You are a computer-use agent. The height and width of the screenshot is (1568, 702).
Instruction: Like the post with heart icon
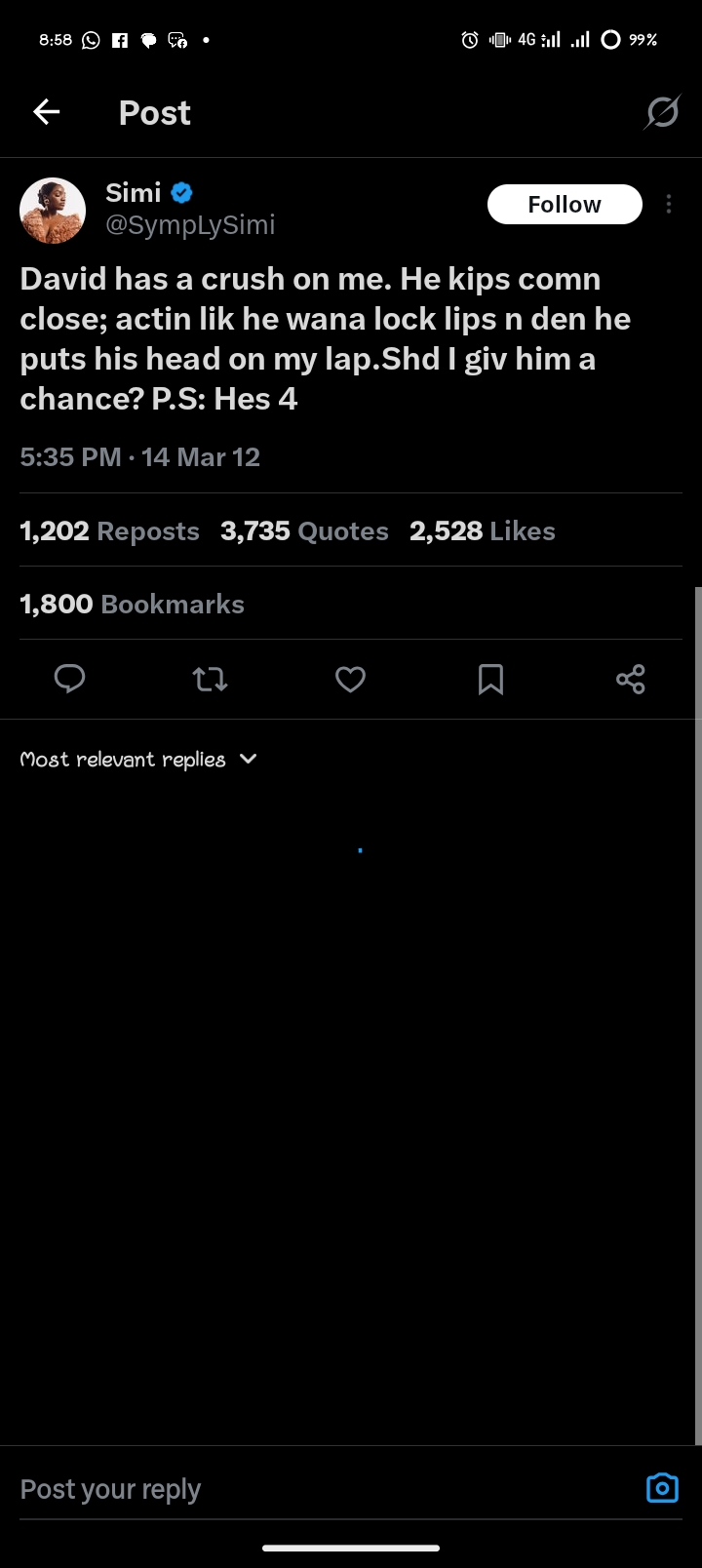click(350, 679)
